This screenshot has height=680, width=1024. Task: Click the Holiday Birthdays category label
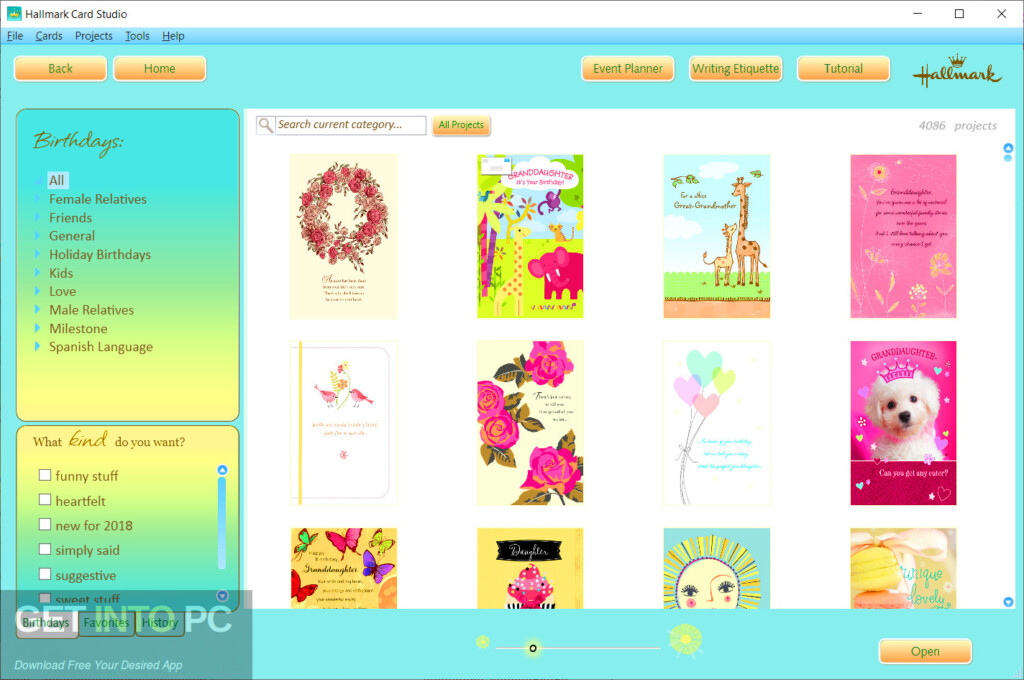coord(100,255)
